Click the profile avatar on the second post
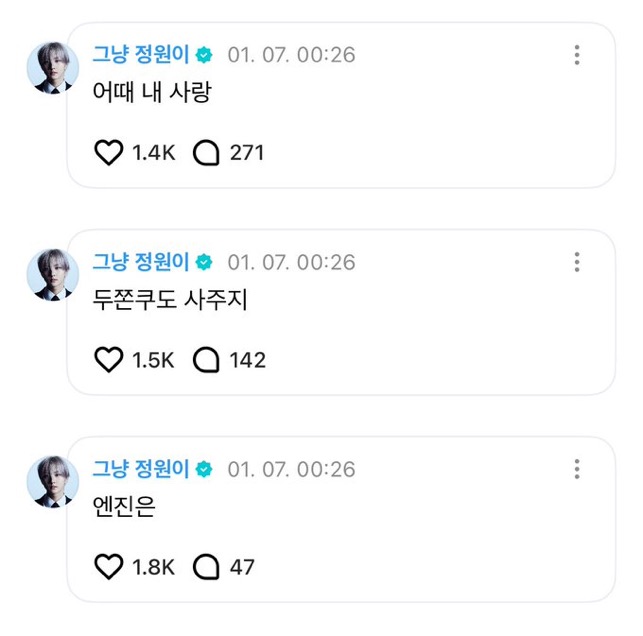Image resolution: width=643 pixels, height=636 pixels. pos(52,275)
